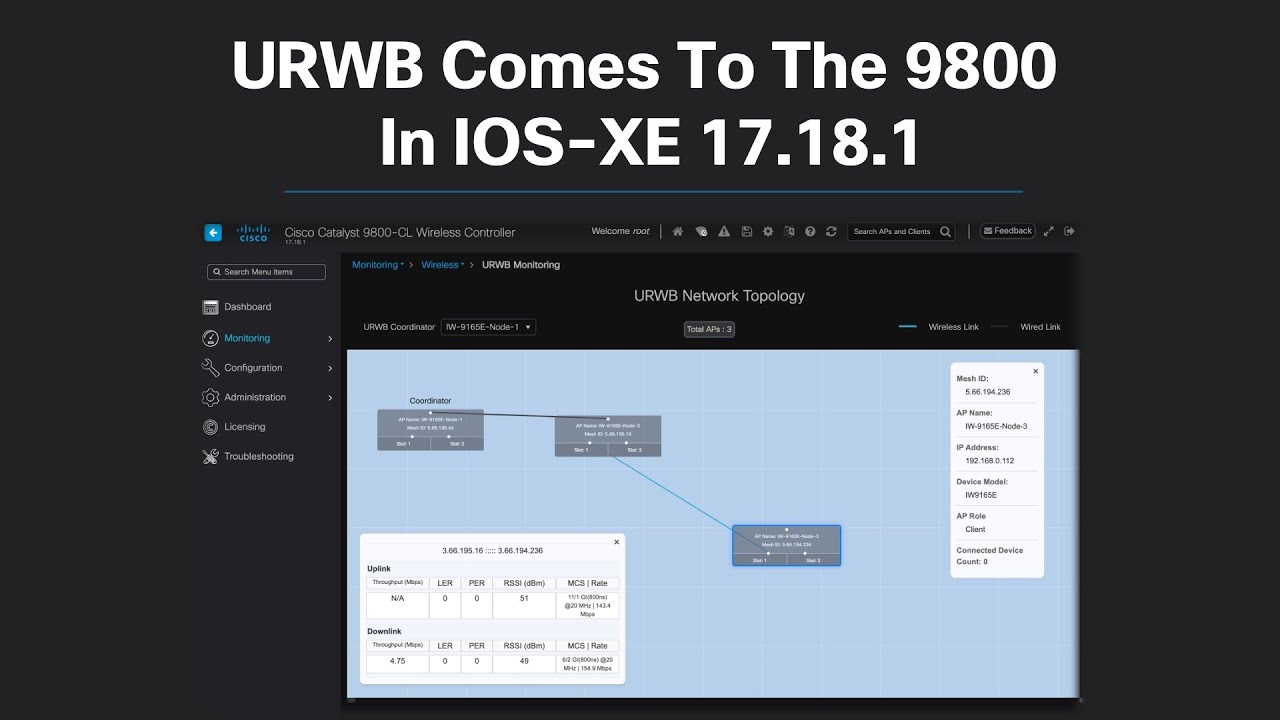The height and width of the screenshot is (720, 1280).
Task: Open the alerts warning triangle icon
Action: (x=724, y=231)
